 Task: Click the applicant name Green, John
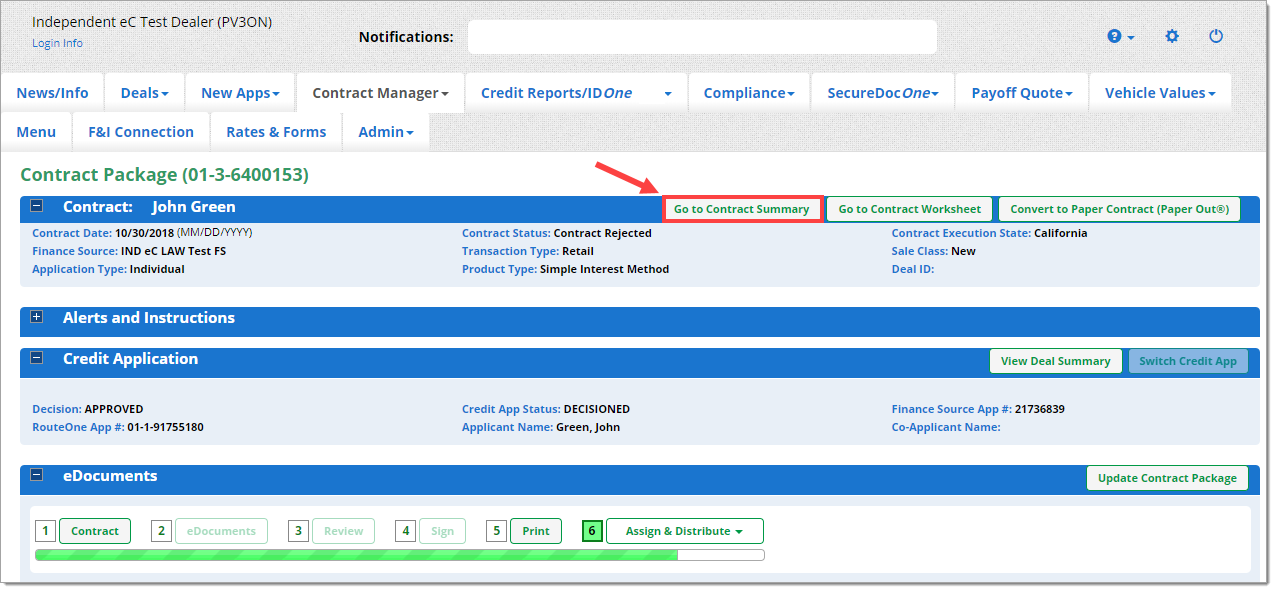pos(588,427)
